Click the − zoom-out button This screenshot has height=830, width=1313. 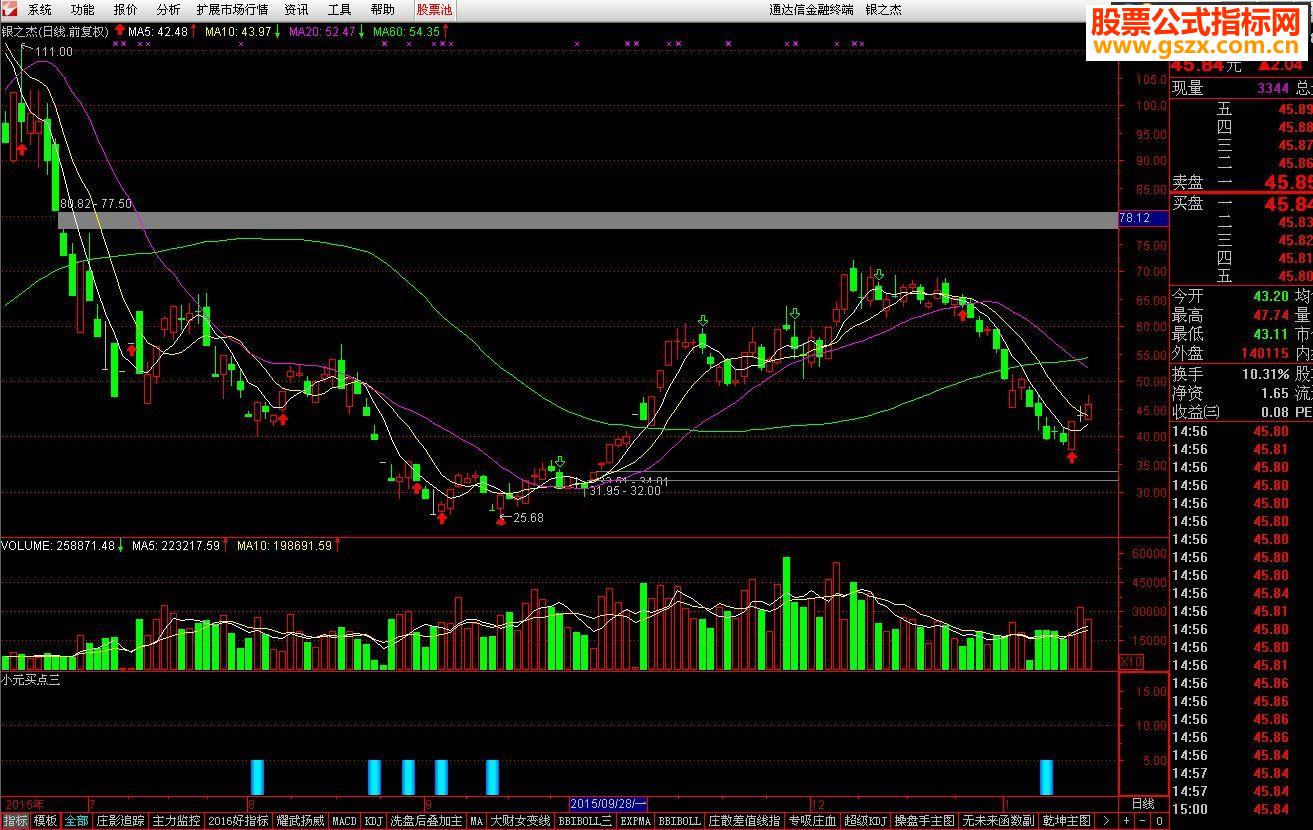coord(1143,821)
